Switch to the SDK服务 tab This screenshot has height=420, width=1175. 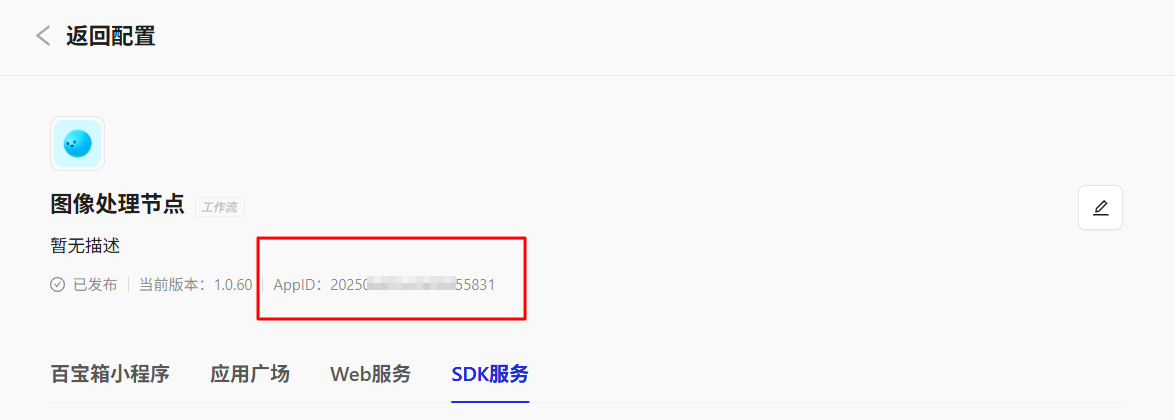point(490,374)
